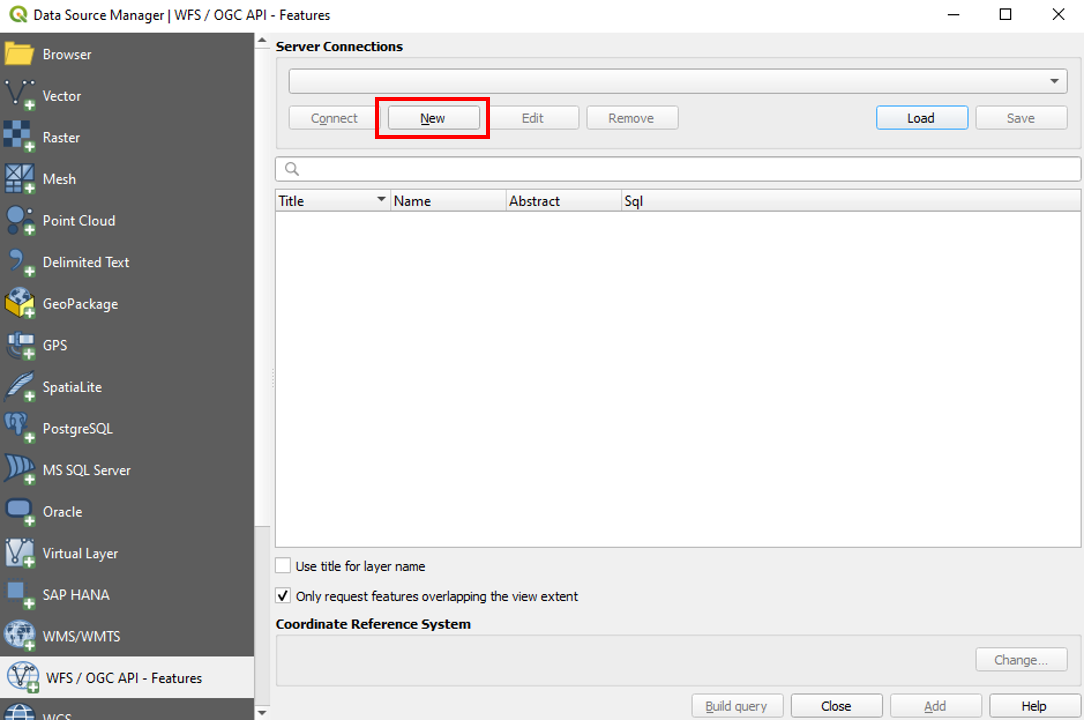Select the Delimited Text icon
The width and height of the screenshot is (1086, 720).
[x=19, y=262]
